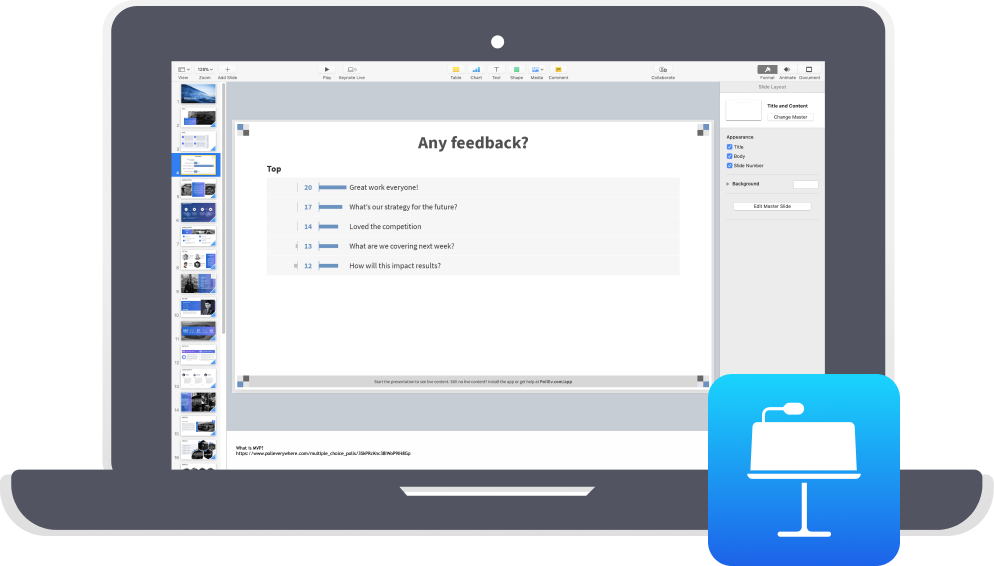Select slide 8 thumbnail
This screenshot has width=994, height=566.
point(198,260)
